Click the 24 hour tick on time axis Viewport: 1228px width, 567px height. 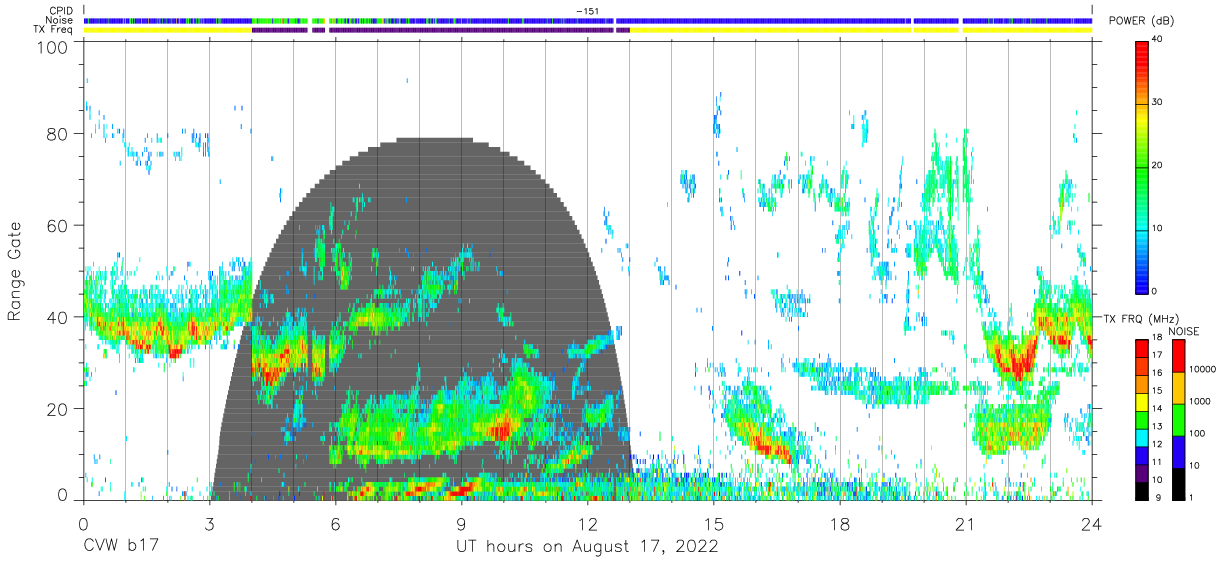[1091, 523]
